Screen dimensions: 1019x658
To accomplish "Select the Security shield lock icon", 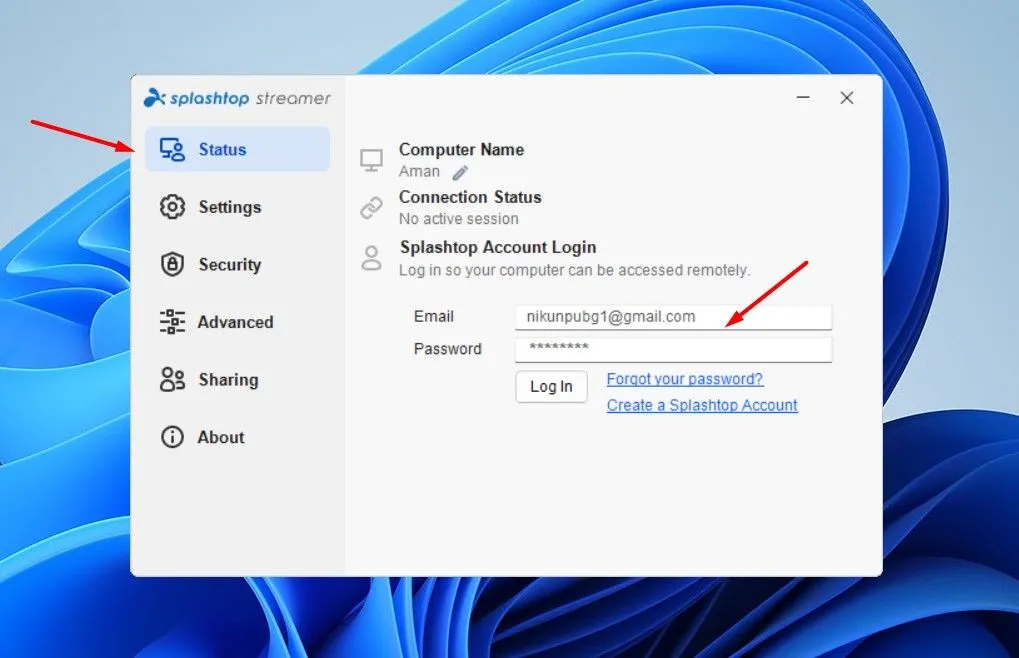I will (x=172, y=265).
